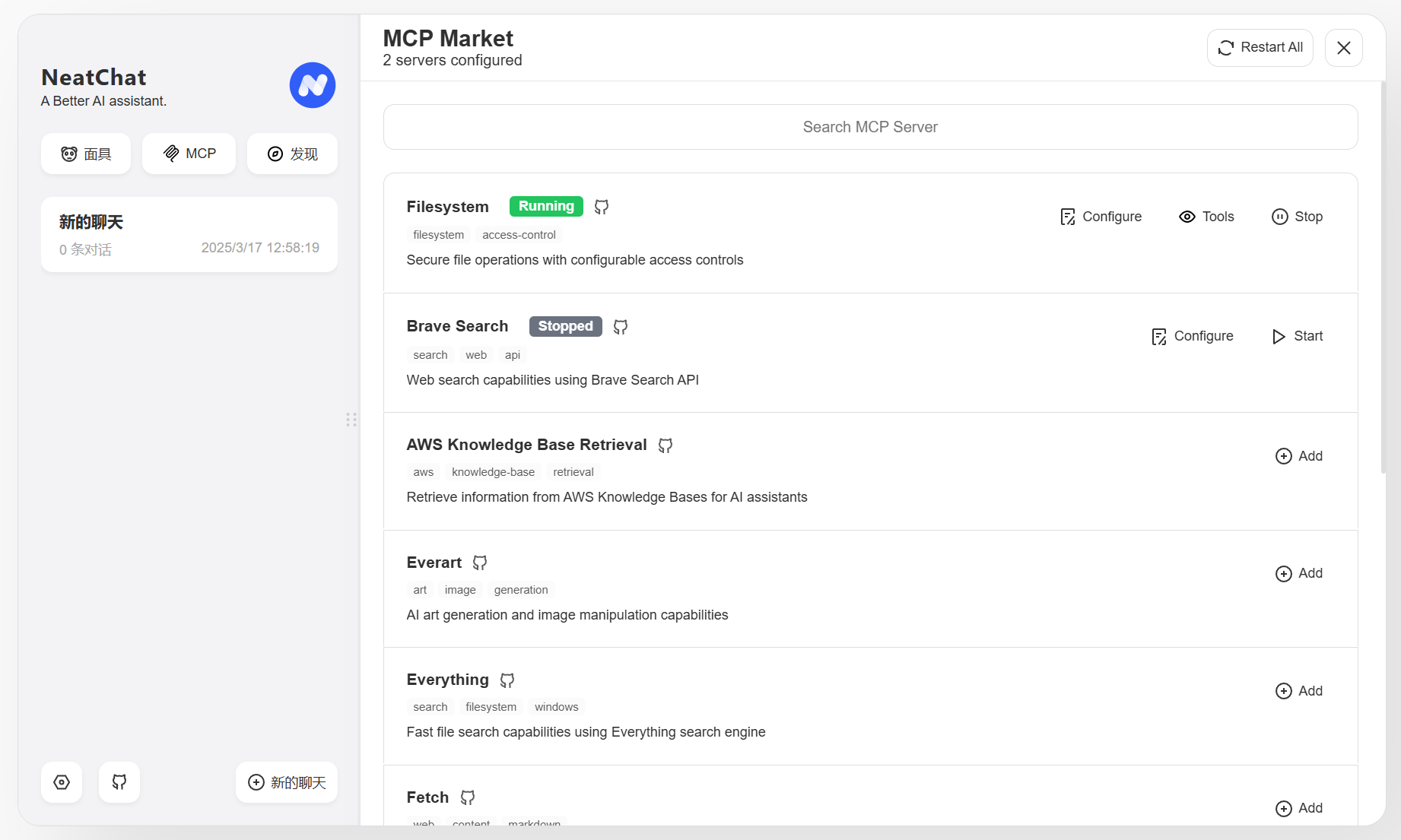Viewport: 1401px width, 840px height.
Task: View Filesystem server Tools
Action: point(1206,217)
